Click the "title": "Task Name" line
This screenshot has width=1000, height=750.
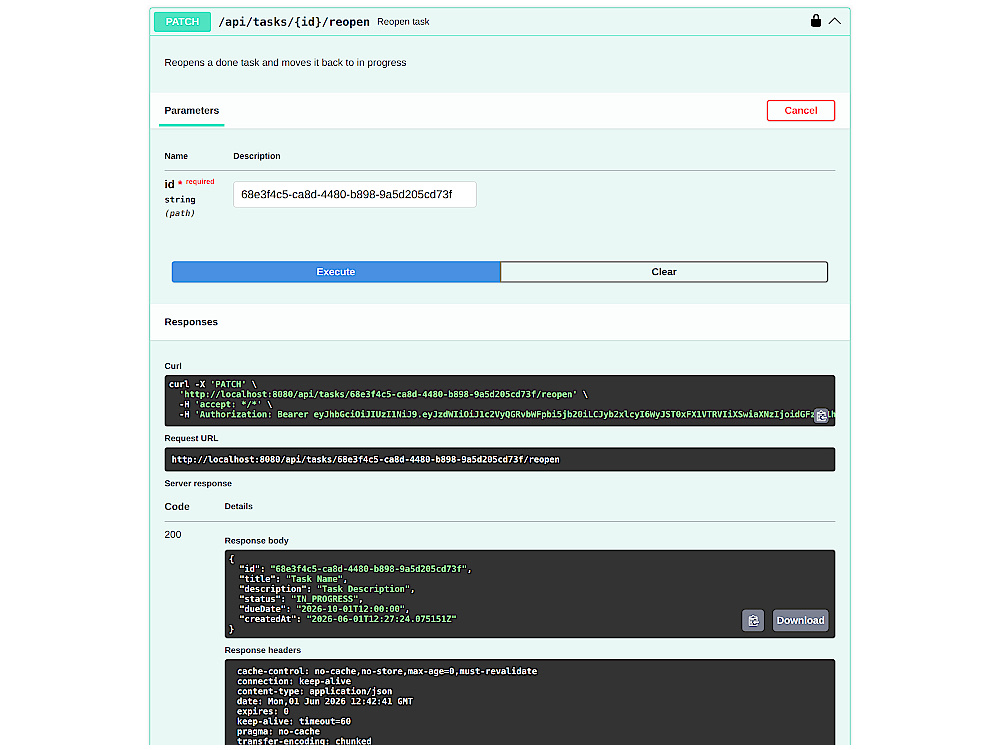[x=293, y=579]
